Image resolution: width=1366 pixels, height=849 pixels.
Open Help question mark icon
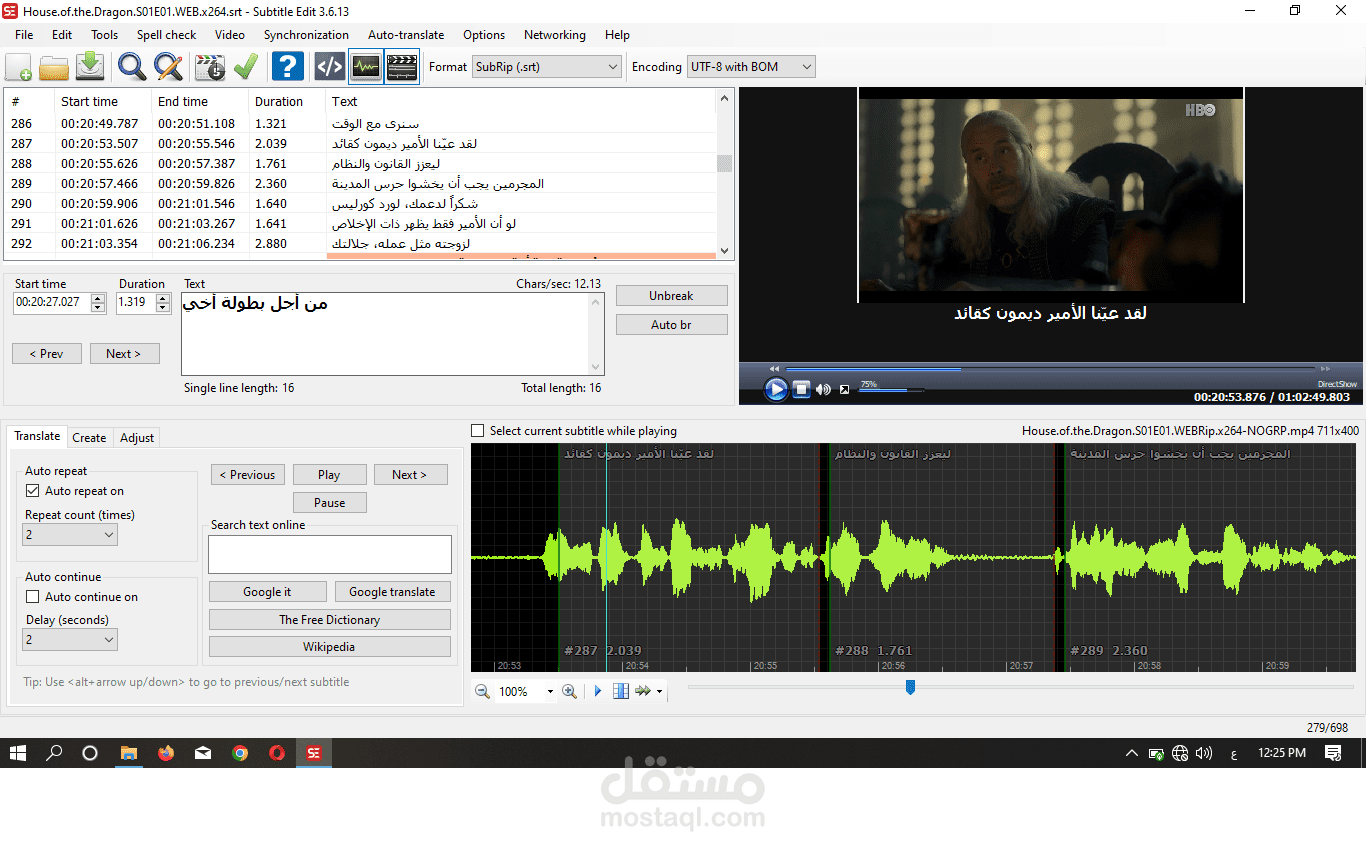288,67
